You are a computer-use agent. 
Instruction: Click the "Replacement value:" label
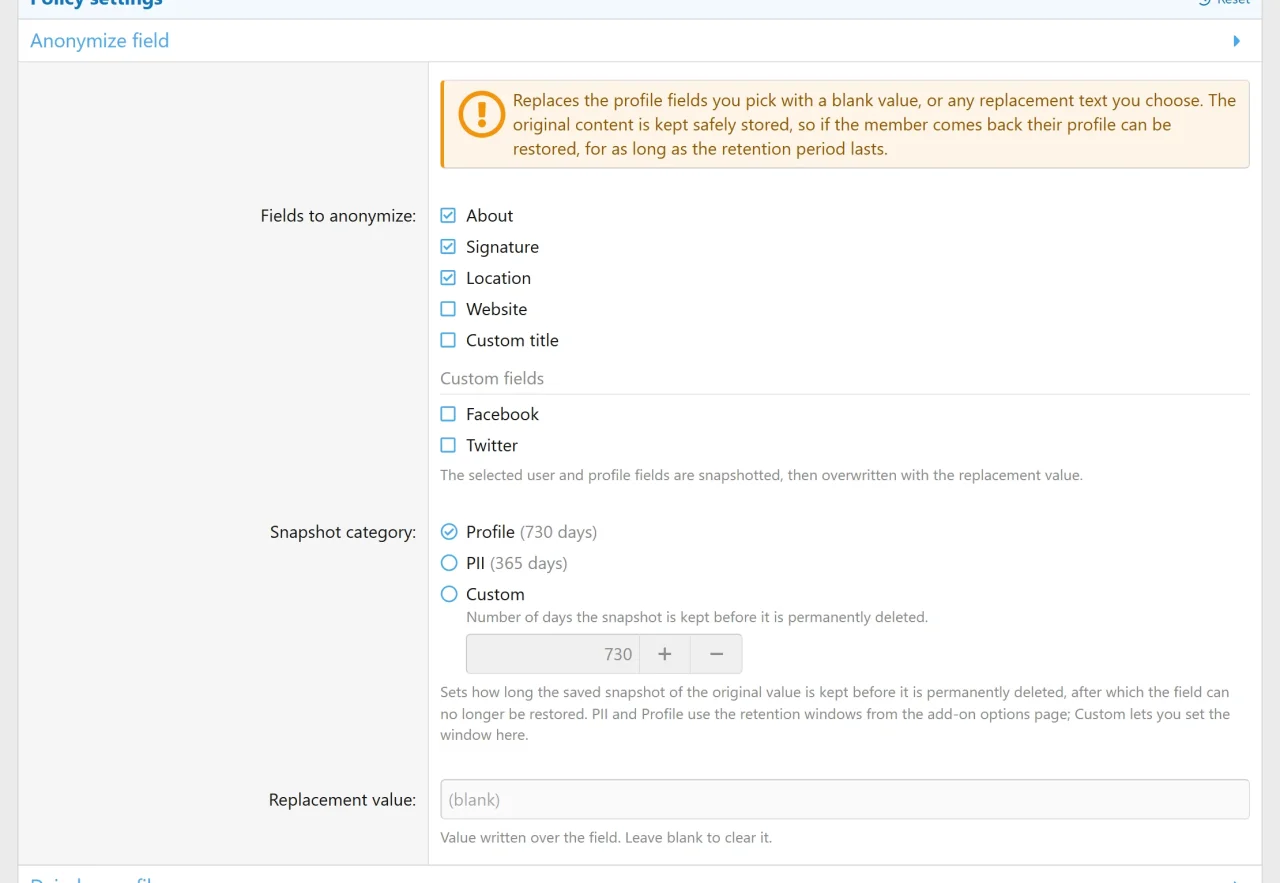(342, 800)
